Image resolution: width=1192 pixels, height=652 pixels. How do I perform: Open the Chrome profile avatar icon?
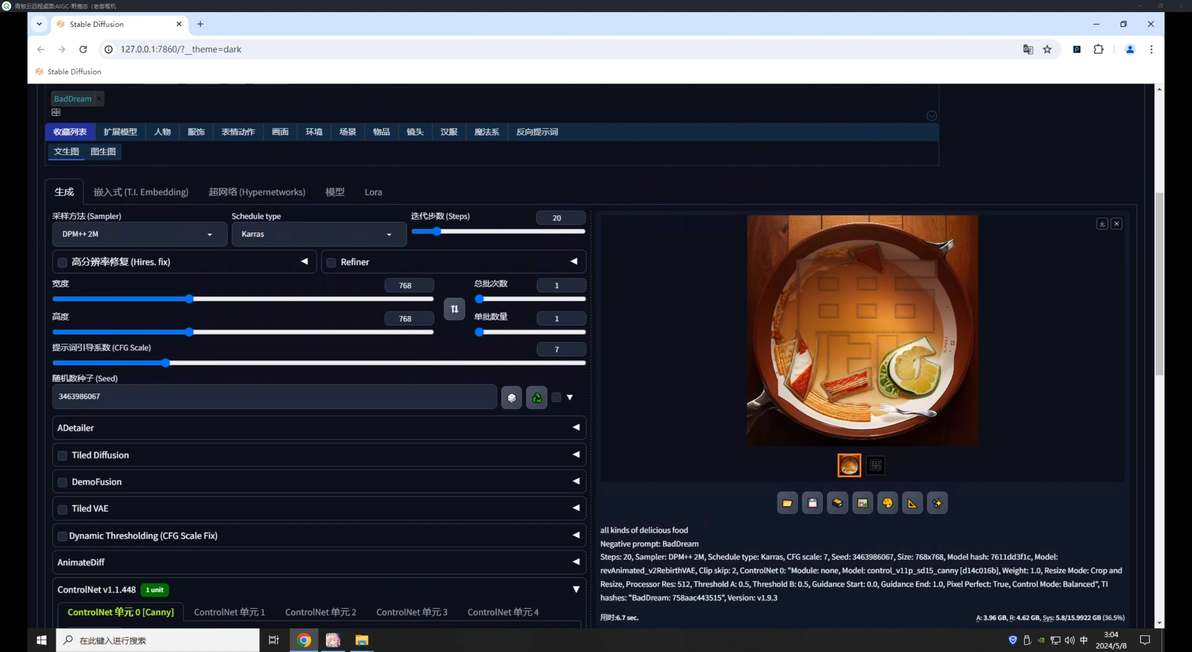tap(1130, 49)
